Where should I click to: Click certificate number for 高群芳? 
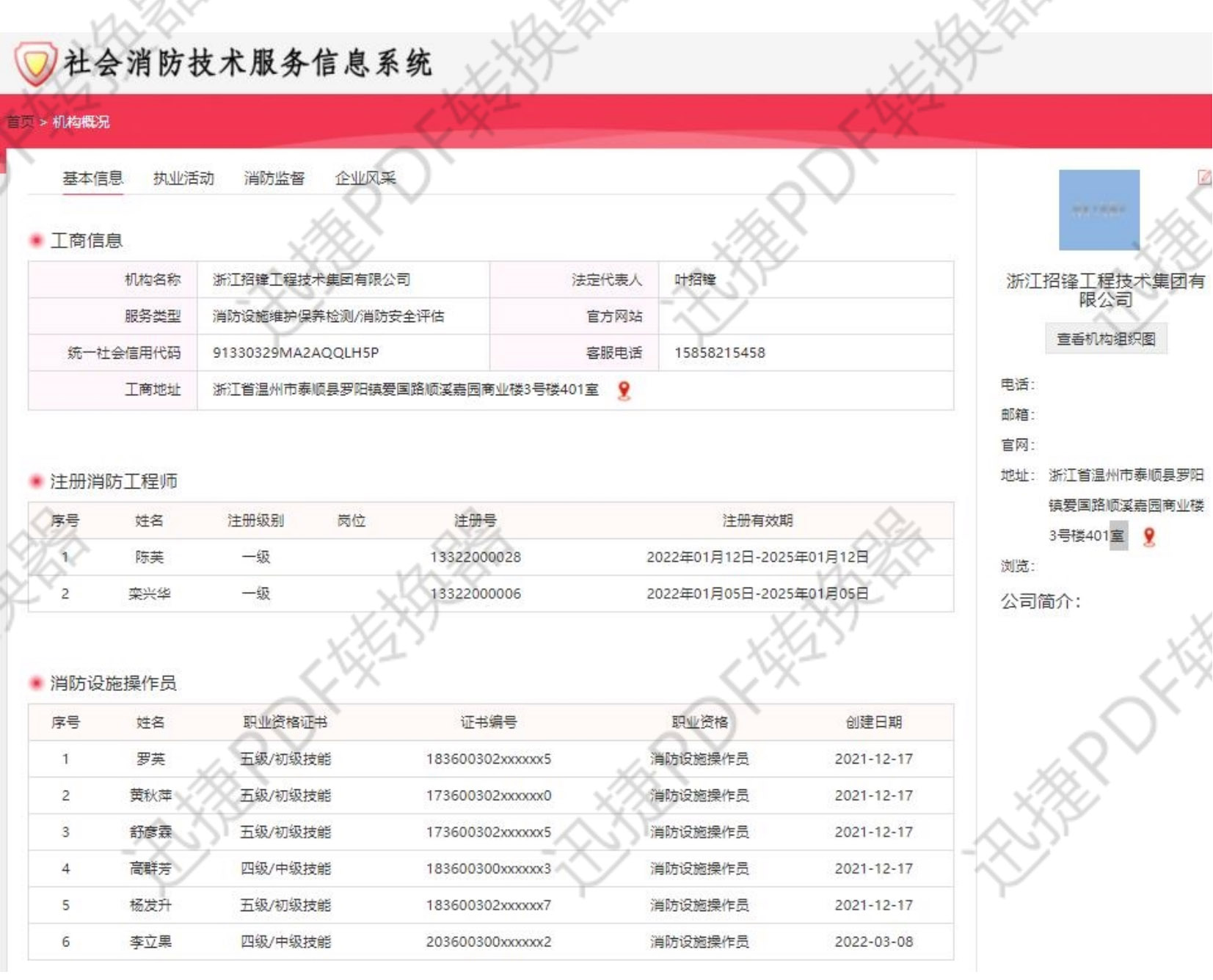(x=488, y=869)
